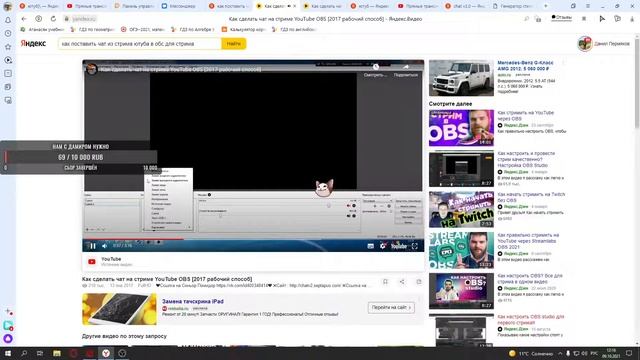Screen dimensions: 640x360
Task: Open Как настроить OBS? Все для стрима
Action: pyautogui.click(x=530, y=279)
